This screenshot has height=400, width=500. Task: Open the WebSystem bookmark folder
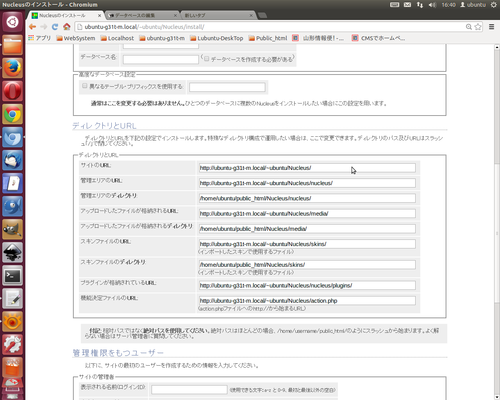point(76,38)
